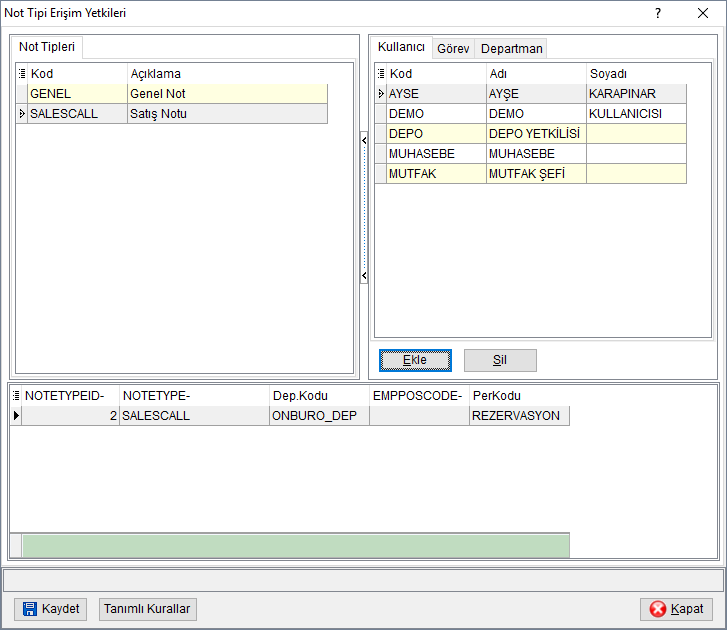This screenshot has width=727, height=630.
Task: Click Kod column header in user table
Action: click(x=436, y=74)
